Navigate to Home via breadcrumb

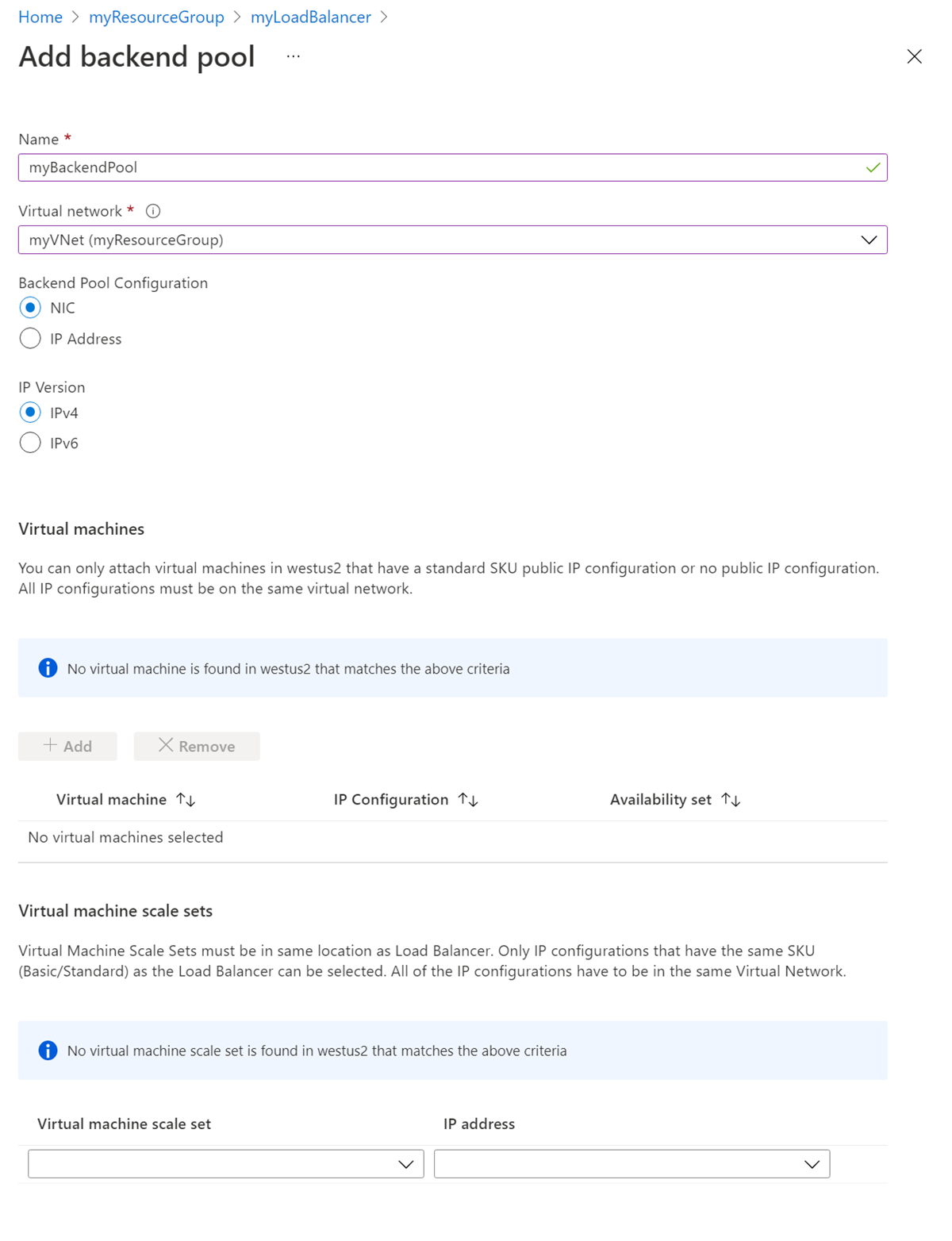point(40,17)
